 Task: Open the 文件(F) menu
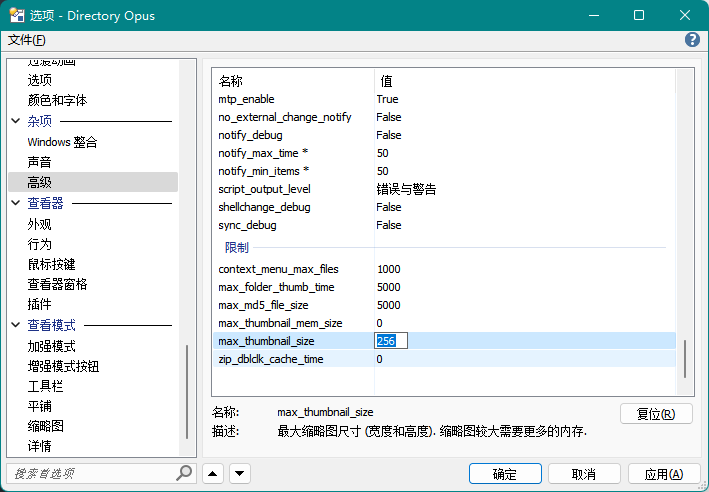(27, 40)
